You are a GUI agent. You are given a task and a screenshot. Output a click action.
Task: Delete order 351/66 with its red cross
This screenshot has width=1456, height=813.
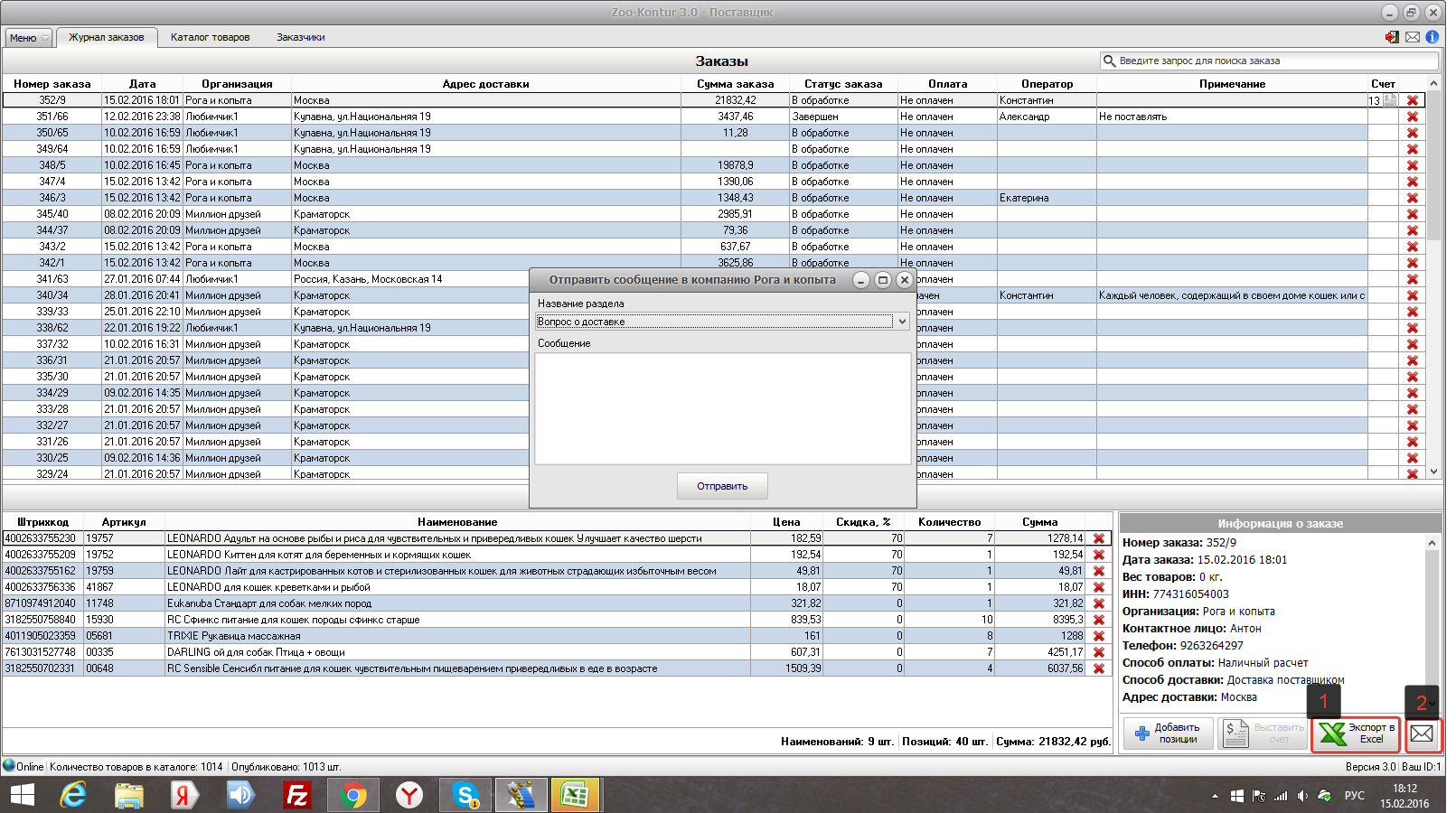click(1413, 117)
